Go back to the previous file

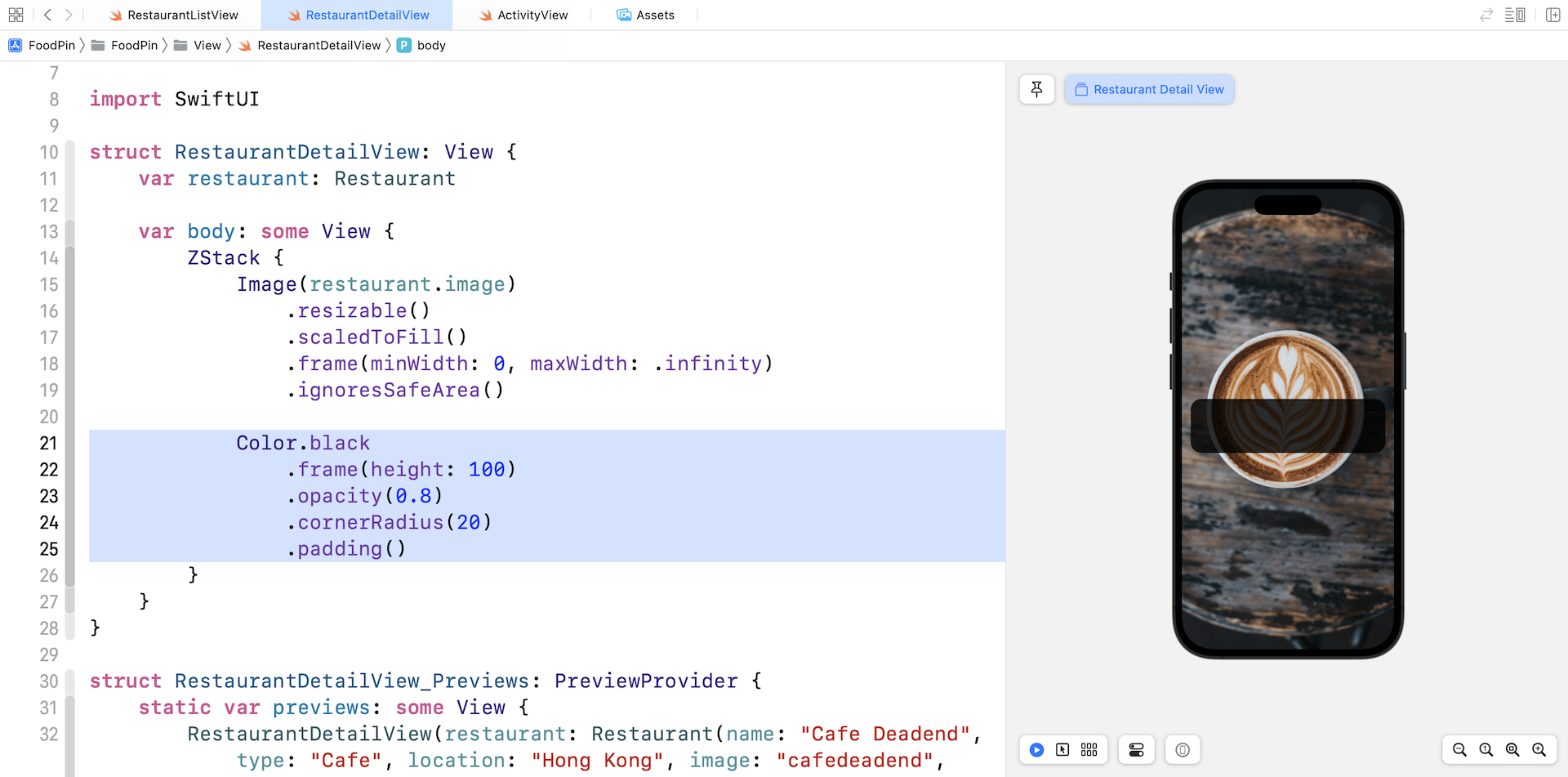pos(48,15)
